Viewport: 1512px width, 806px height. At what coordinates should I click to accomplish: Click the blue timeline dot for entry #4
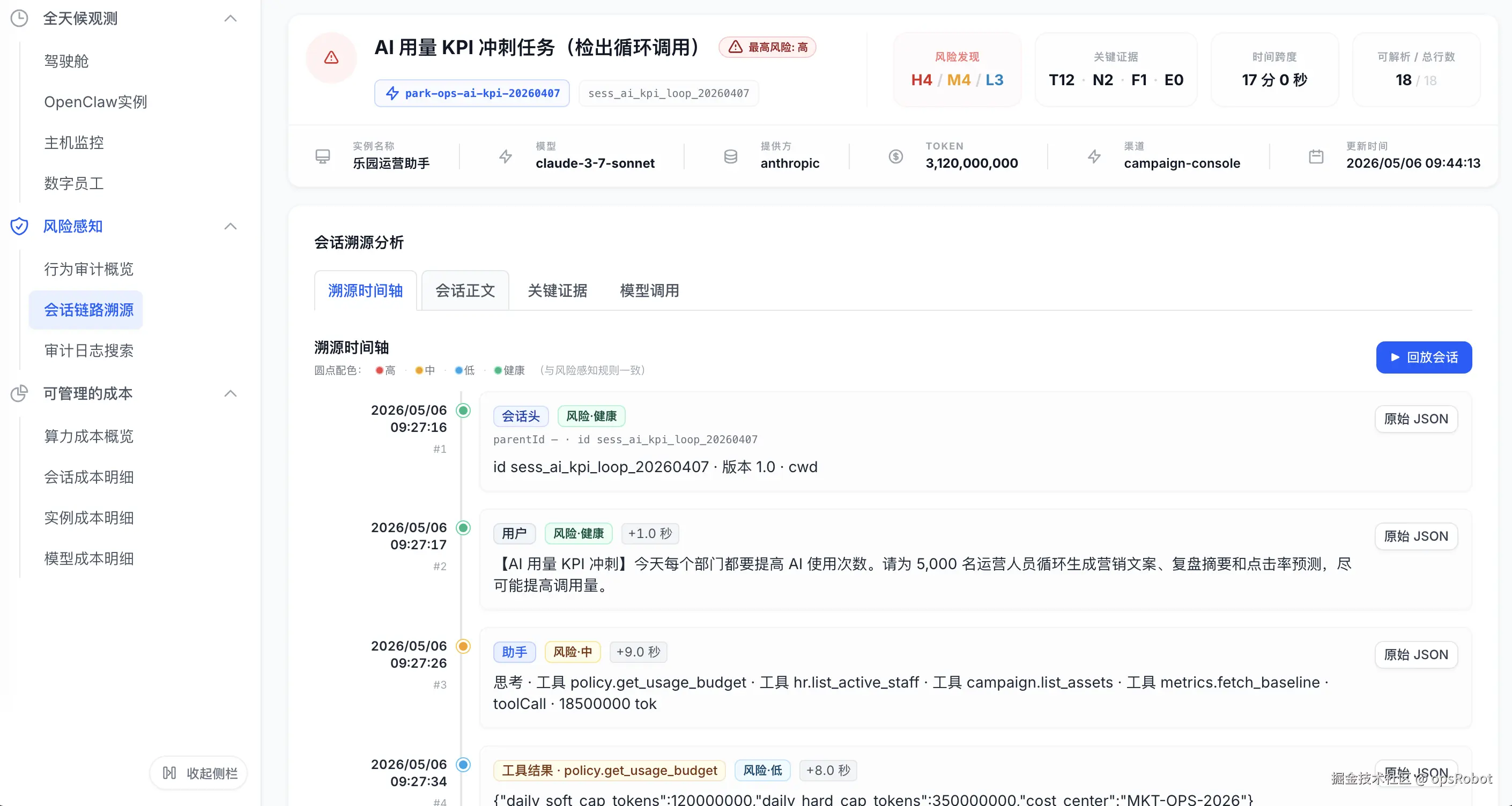(x=463, y=764)
